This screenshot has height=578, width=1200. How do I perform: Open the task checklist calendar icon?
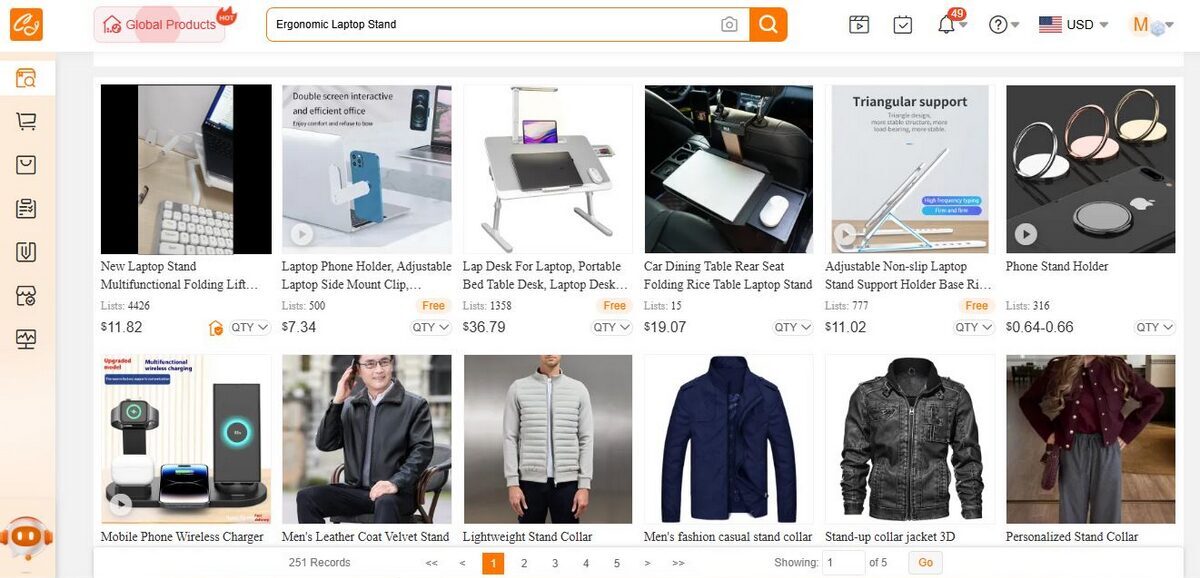[903, 25]
